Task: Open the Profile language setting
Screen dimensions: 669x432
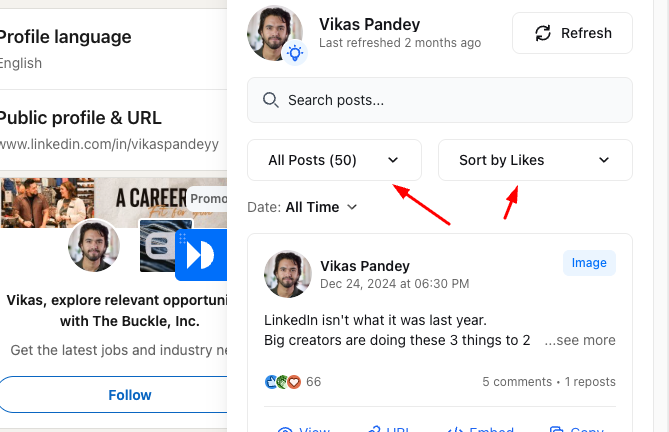Action: (65, 37)
